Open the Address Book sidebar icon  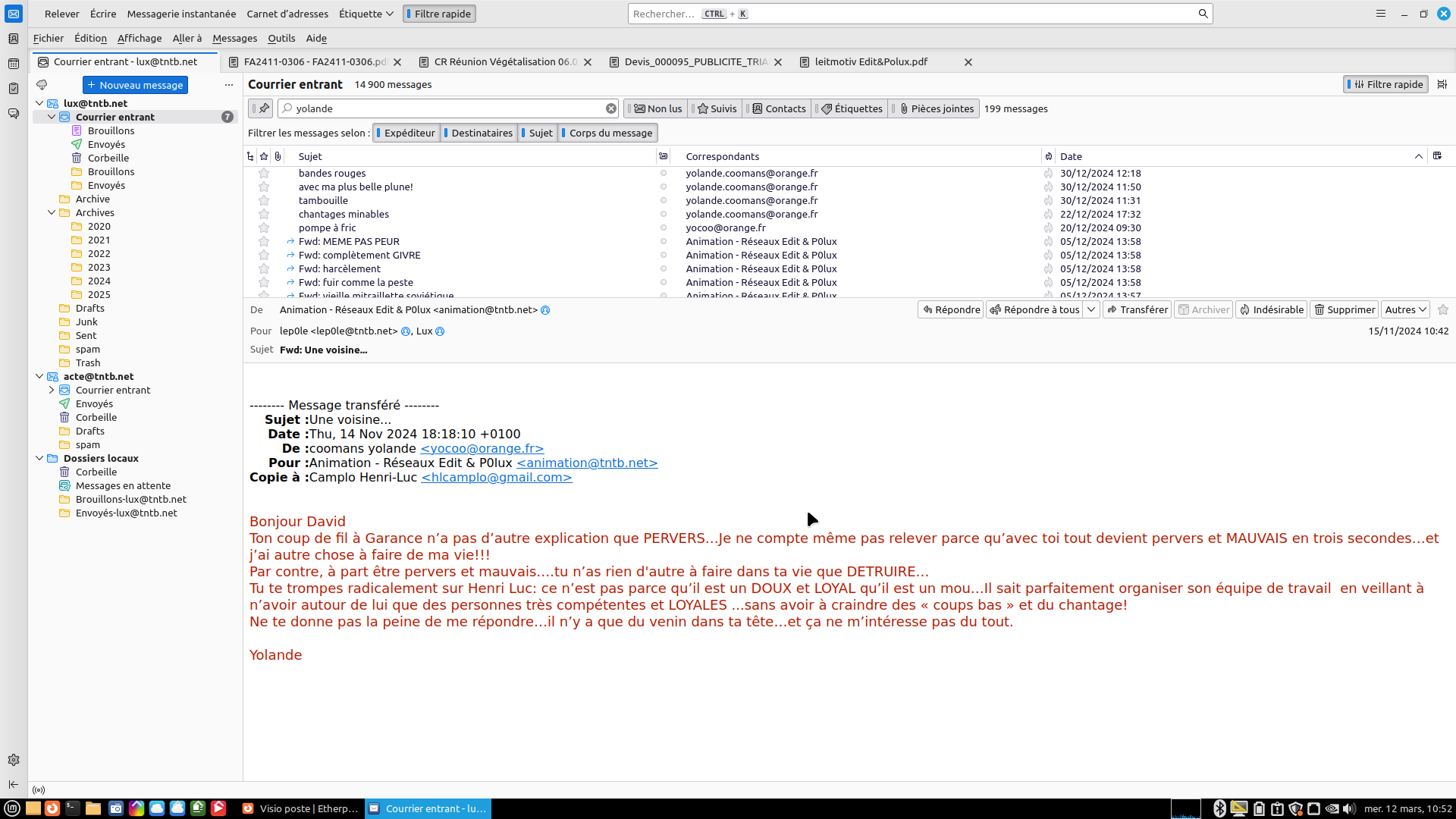click(13, 39)
